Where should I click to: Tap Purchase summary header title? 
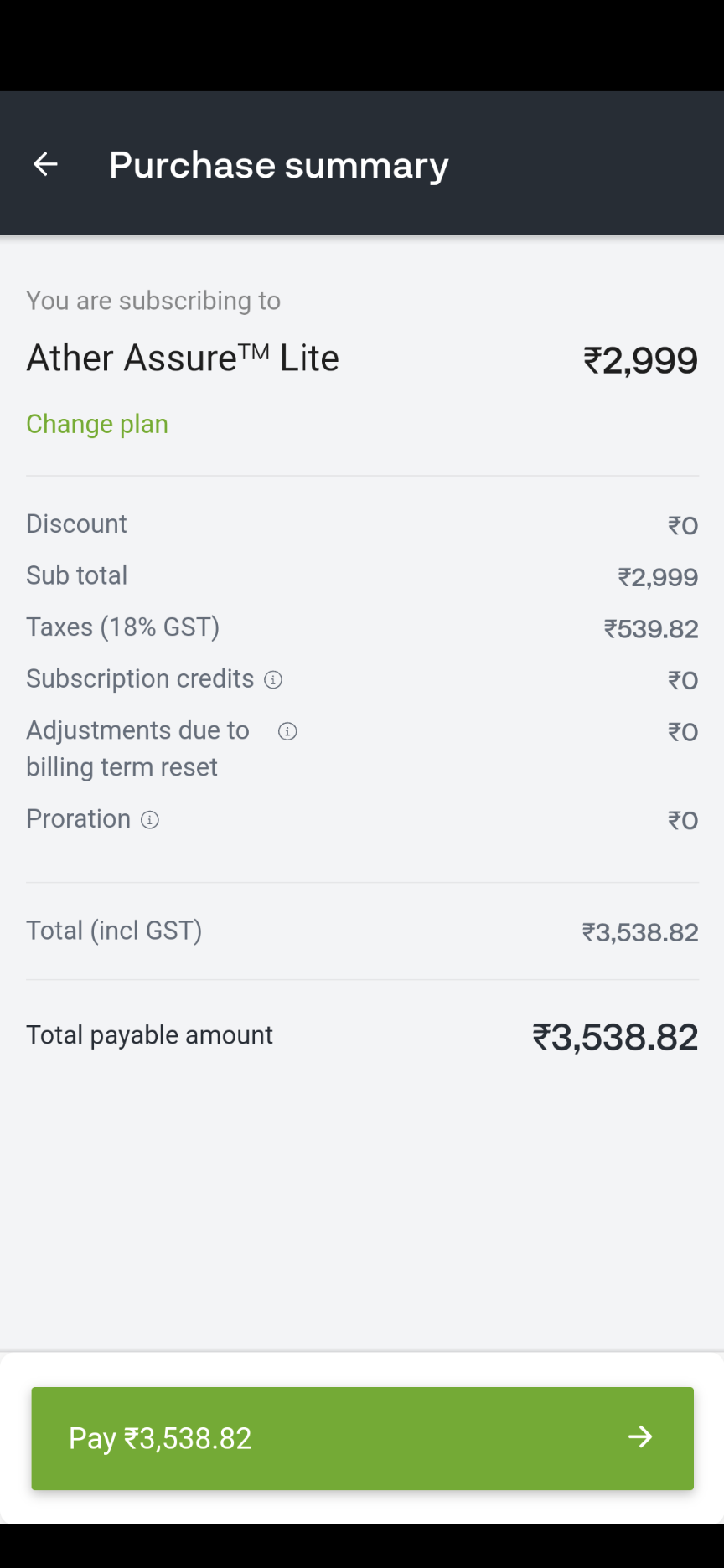278,165
